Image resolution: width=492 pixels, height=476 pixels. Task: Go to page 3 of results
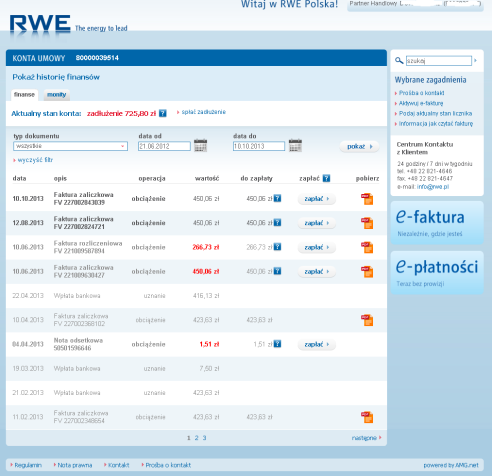point(204,438)
